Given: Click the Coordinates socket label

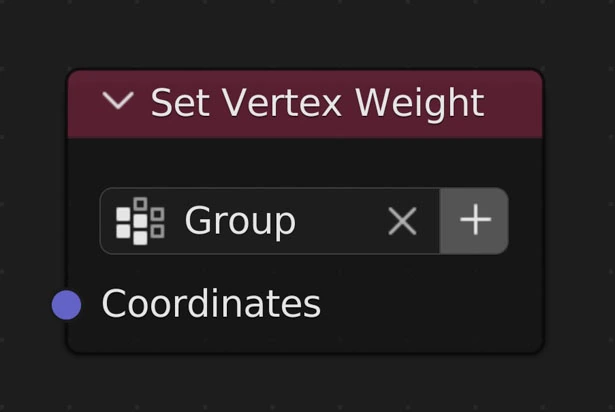Looking at the screenshot, I should pyautogui.click(x=211, y=304).
